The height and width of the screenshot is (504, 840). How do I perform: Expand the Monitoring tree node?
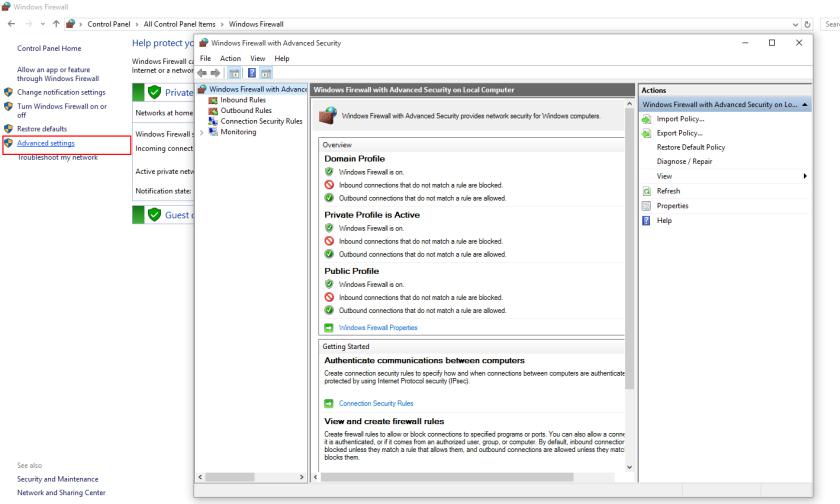click(202, 132)
